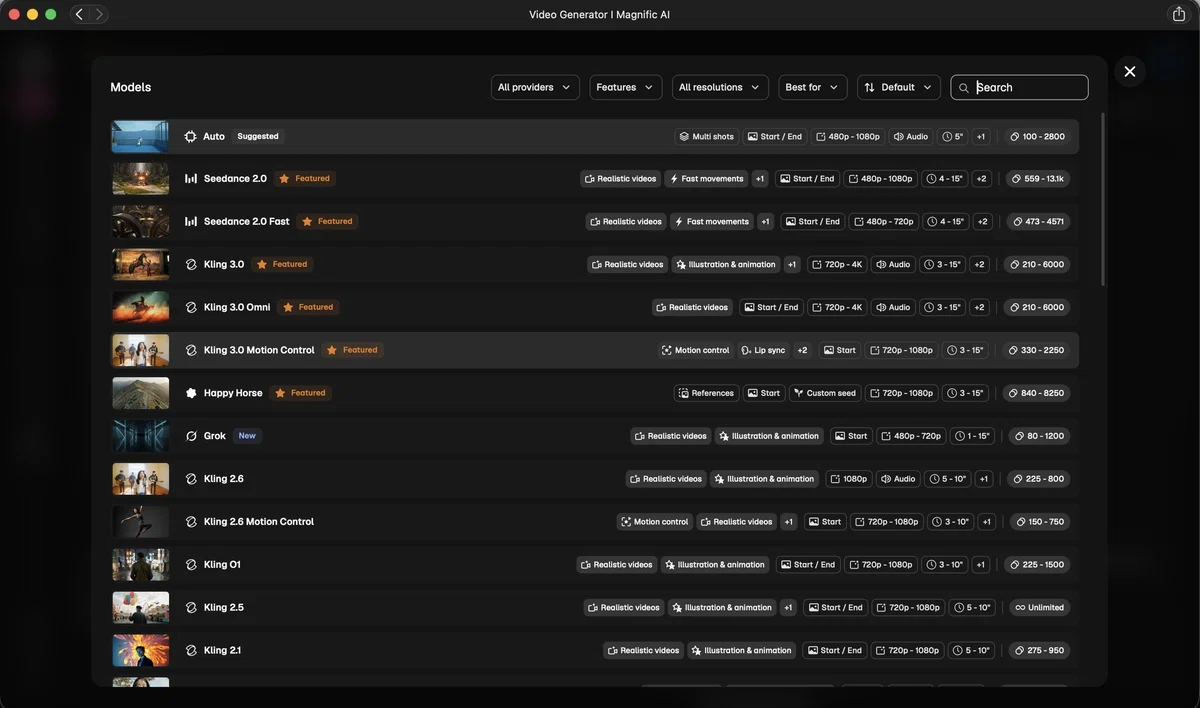This screenshot has width=1200, height=708.
Task: Click the 275 - 950 credits badge
Action: point(1038,651)
